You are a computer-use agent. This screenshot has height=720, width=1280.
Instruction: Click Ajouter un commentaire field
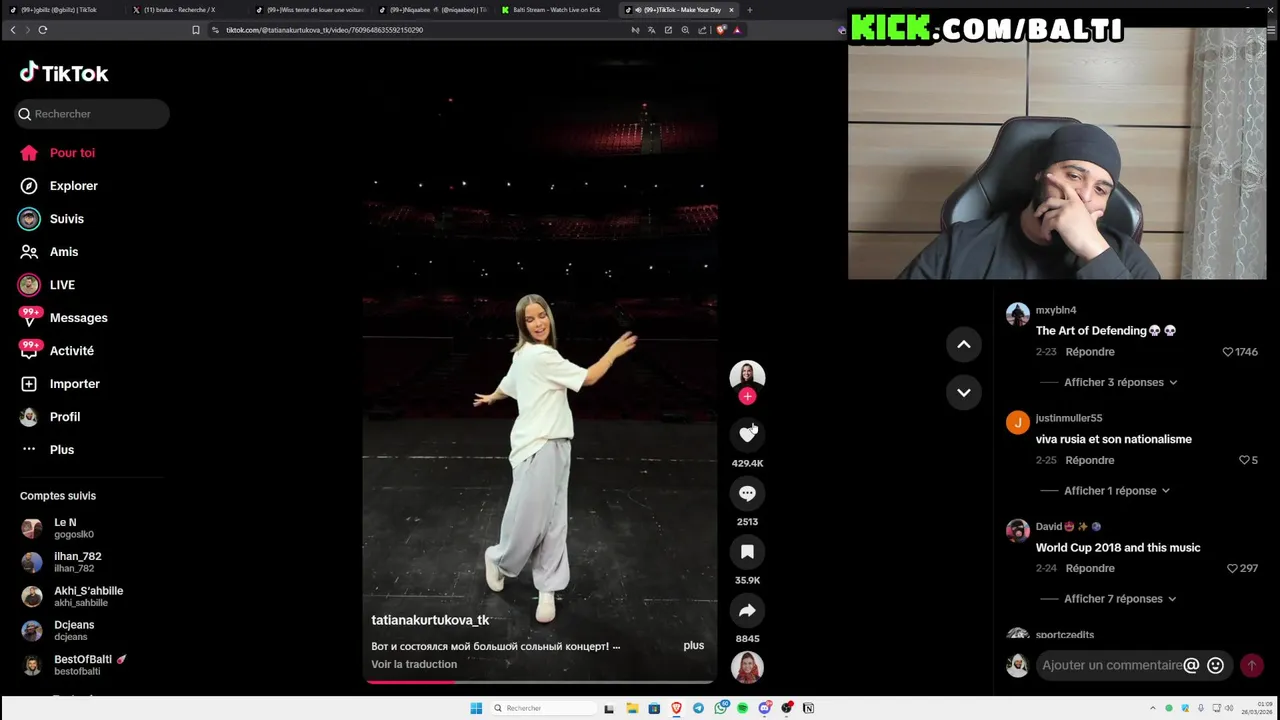coord(1112,665)
